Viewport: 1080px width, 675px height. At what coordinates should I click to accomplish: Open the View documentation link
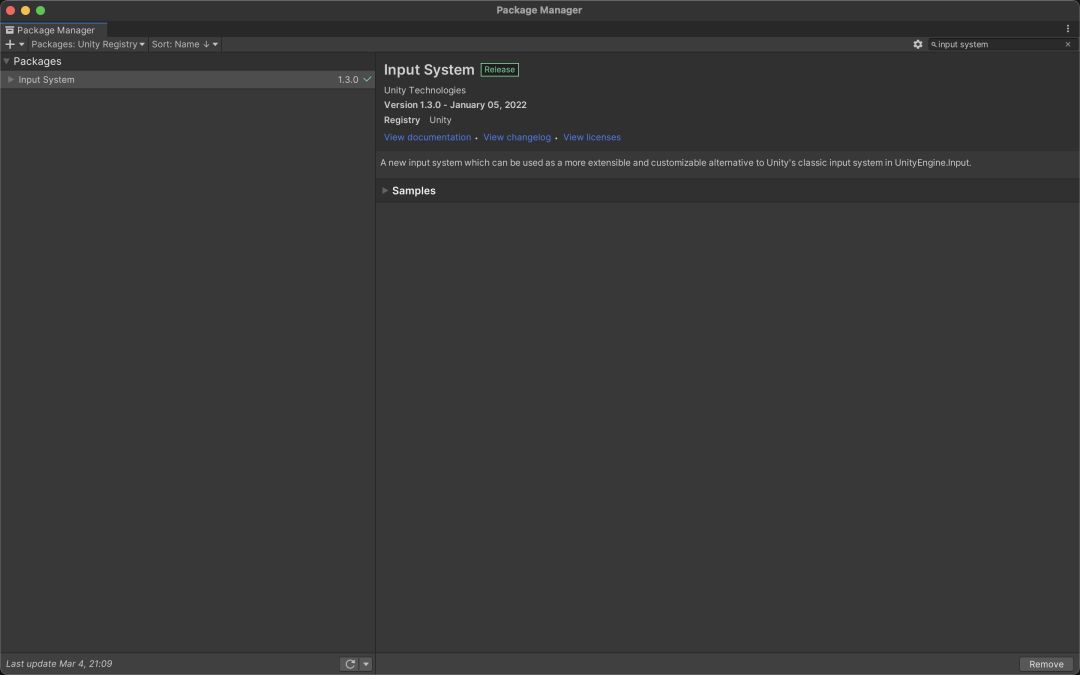point(427,137)
